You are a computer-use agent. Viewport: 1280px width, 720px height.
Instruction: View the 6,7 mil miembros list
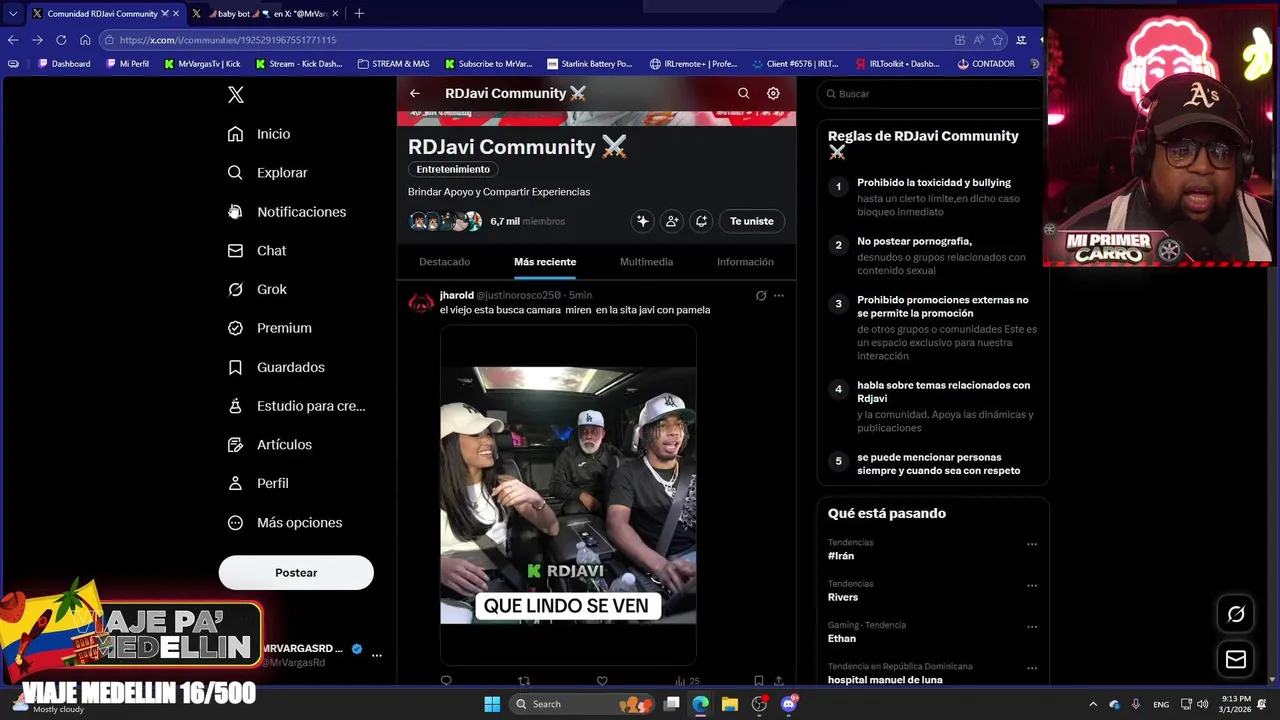point(527,221)
